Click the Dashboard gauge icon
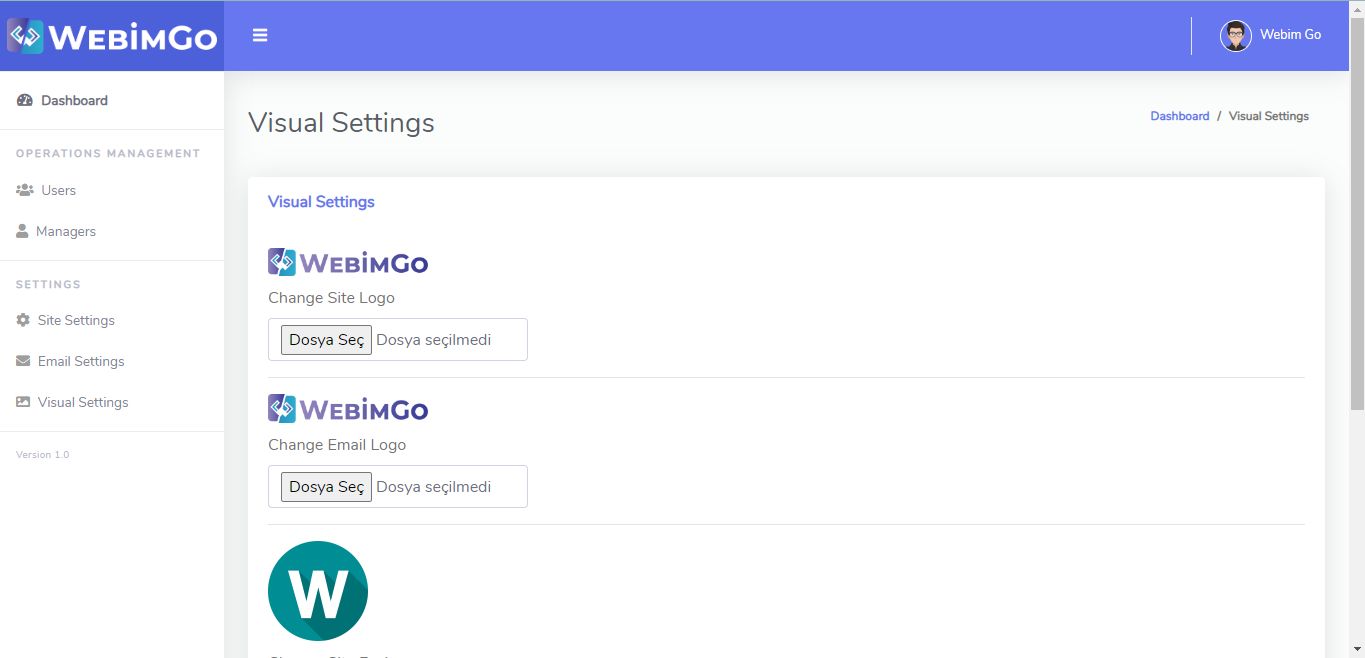 (25, 100)
